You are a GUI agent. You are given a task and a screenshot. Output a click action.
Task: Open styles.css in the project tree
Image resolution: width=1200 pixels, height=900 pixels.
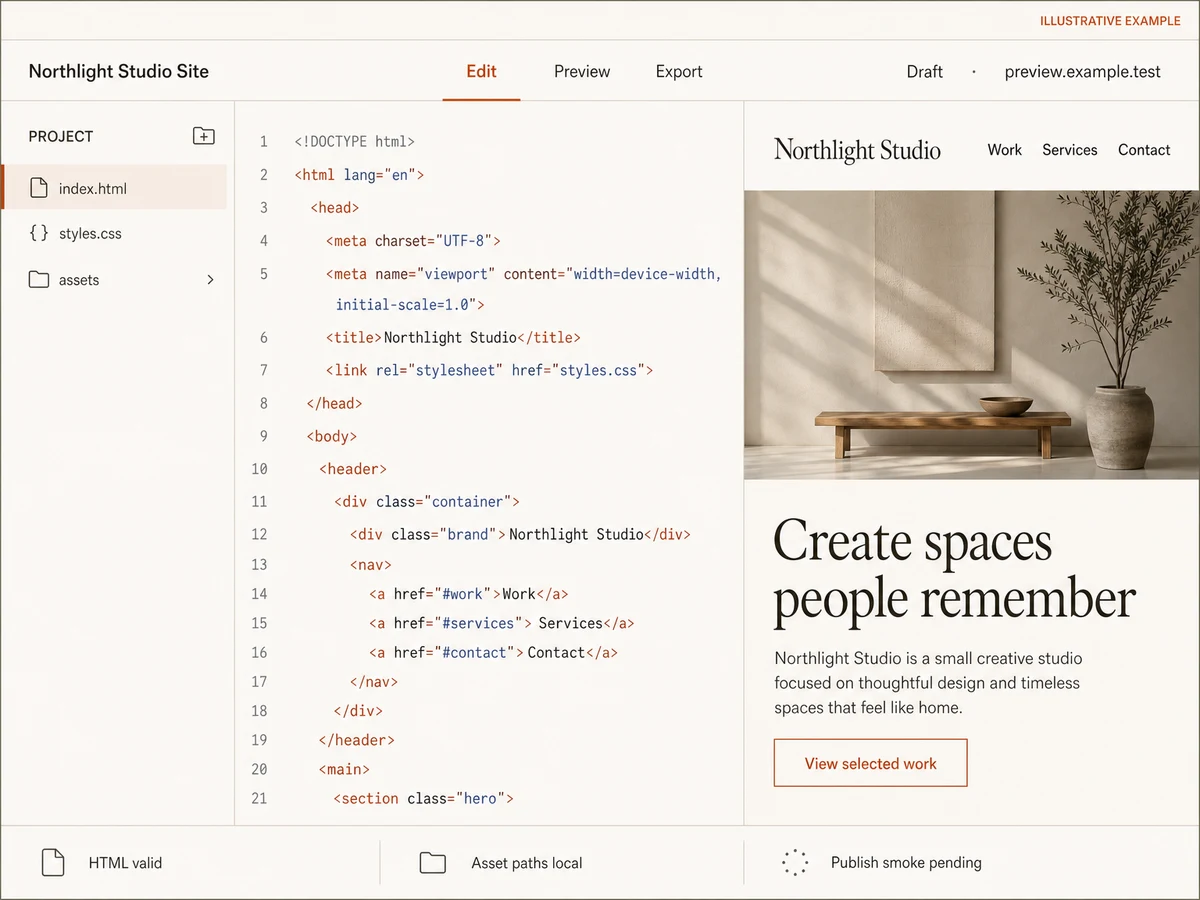point(114,233)
